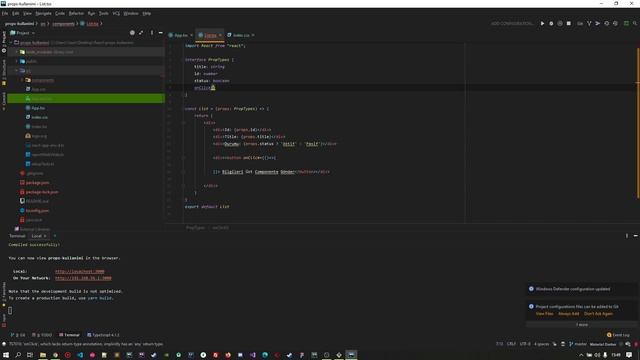The width and height of the screenshot is (640, 360).
Task: Open the TODO tool window tab
Action: [x=42, y=335]
